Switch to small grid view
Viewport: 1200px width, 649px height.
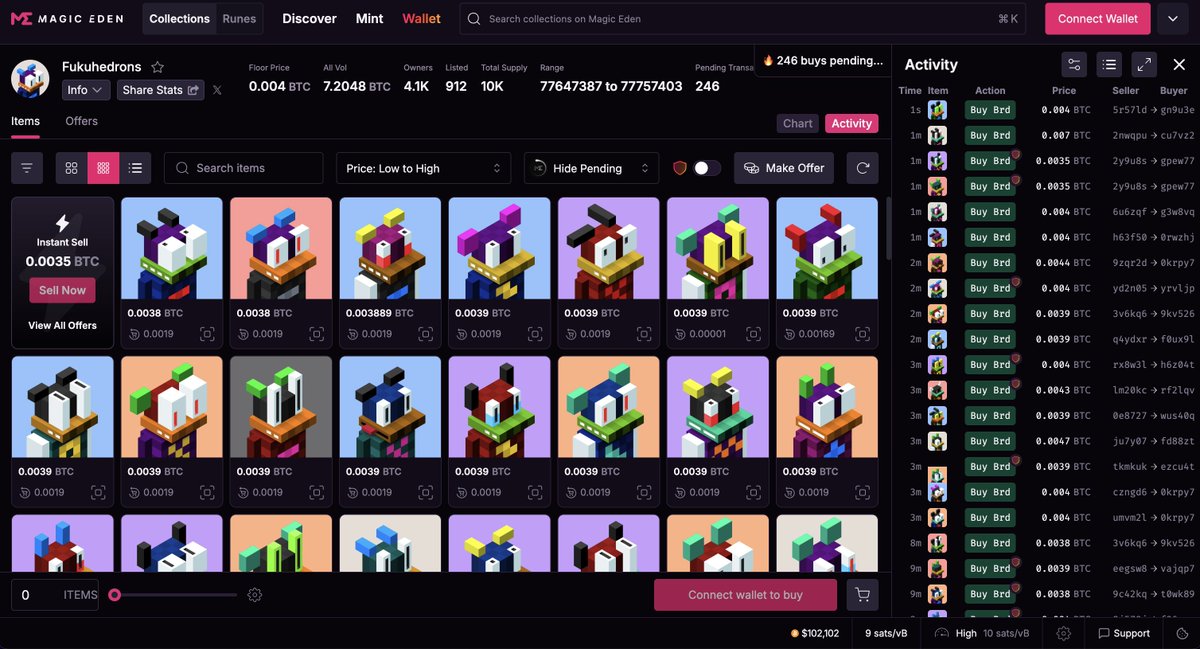pyautogui.click(x=103, y=168)
